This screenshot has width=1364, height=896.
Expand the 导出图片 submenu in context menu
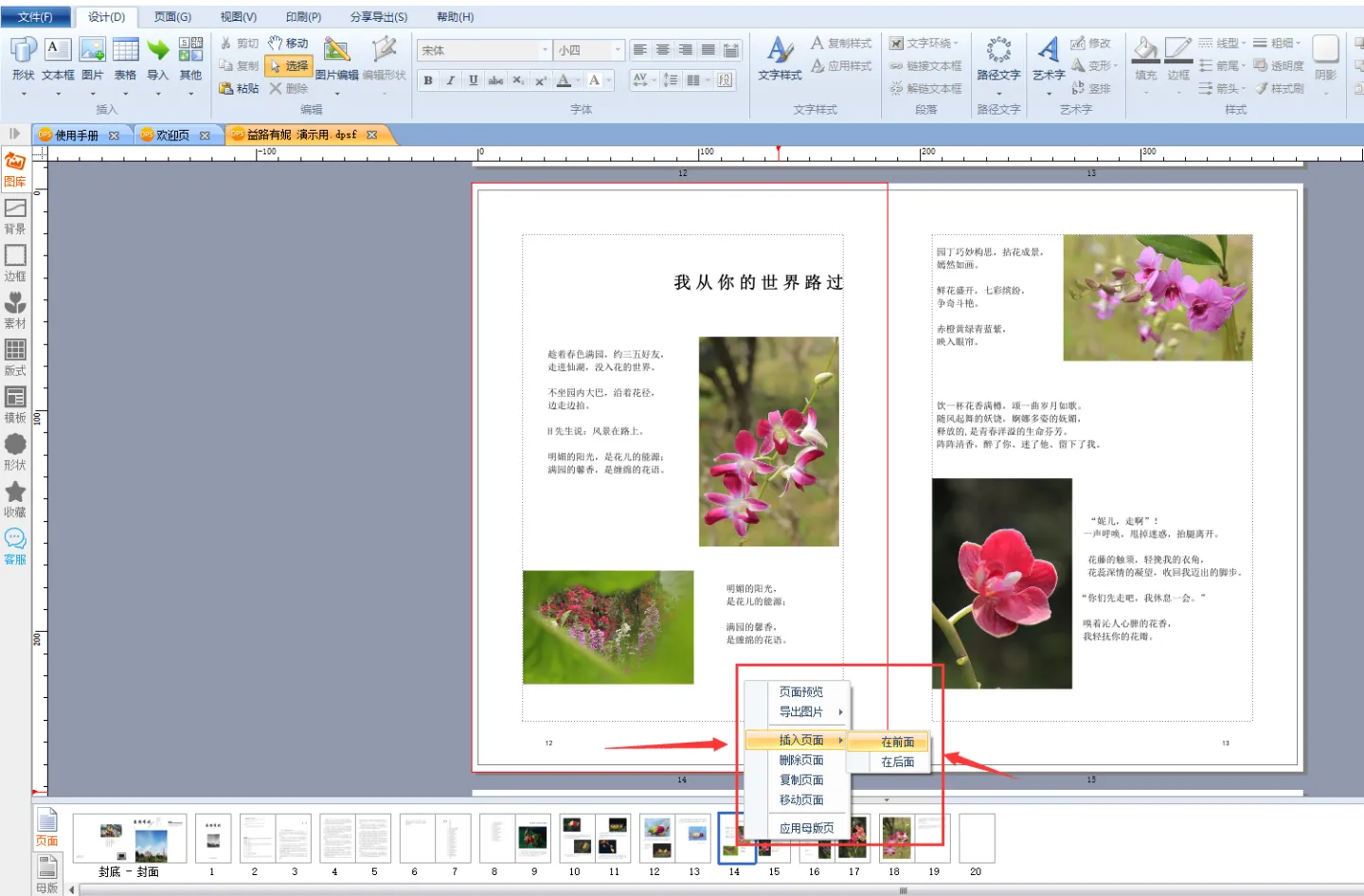(801, 711)
